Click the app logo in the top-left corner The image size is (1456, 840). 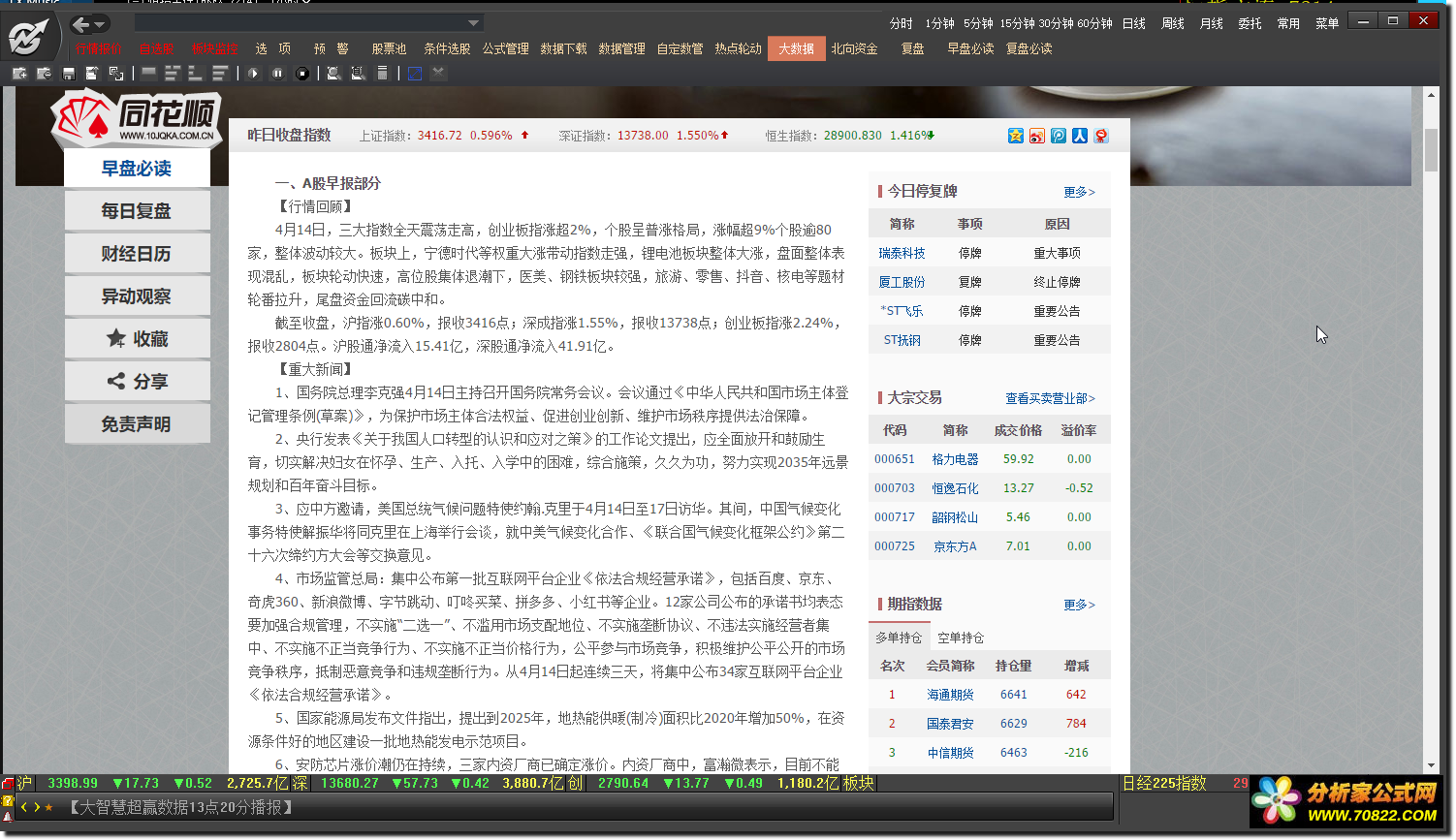pos(29,37)
